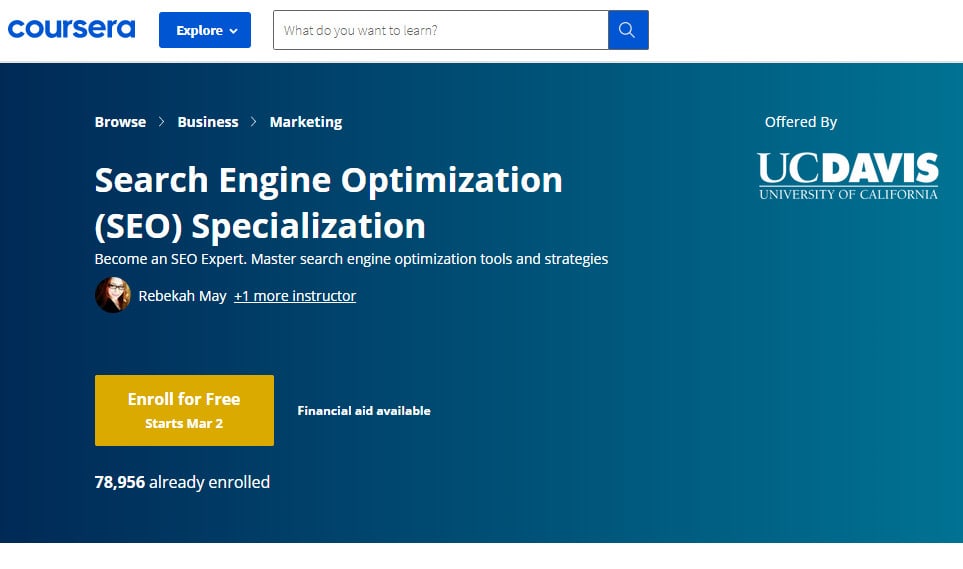The height and width of the screenshot is (569, 963).
Task: Click the '78,956 already enrolled' text
Action: coord(182,482)
